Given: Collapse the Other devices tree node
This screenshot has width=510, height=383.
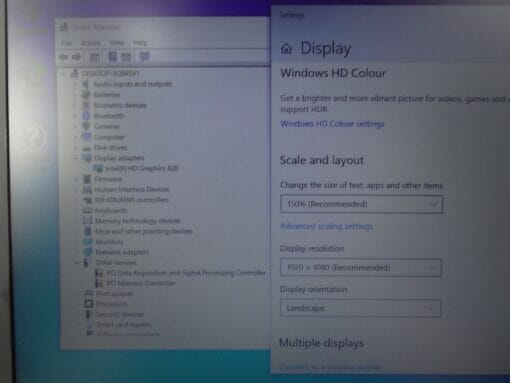Looking at the screenshot, I should [77, 263].
